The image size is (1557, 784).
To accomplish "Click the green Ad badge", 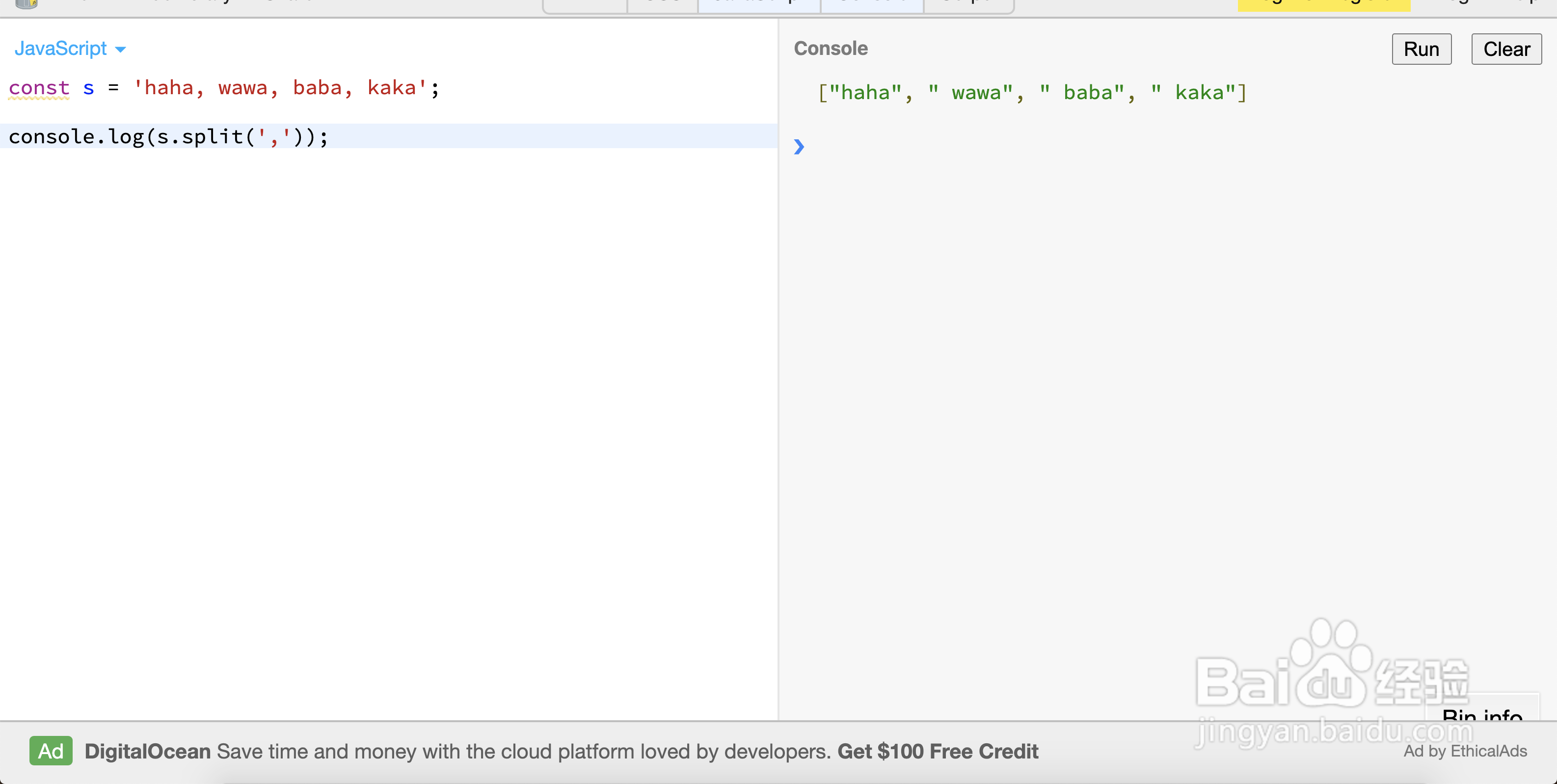I will tap(51, 751).
